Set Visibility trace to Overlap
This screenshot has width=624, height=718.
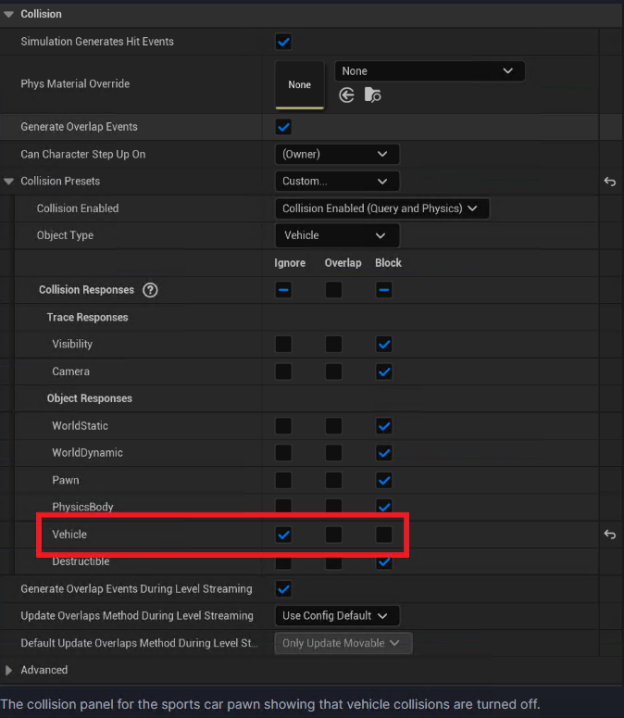click(333, 344)
